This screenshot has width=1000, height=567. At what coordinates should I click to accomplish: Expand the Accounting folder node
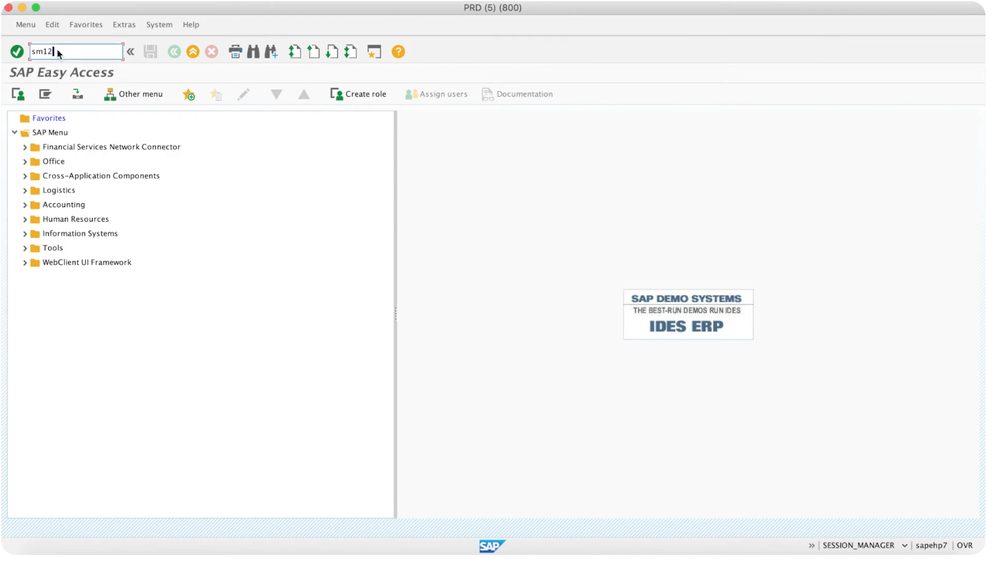25,205
